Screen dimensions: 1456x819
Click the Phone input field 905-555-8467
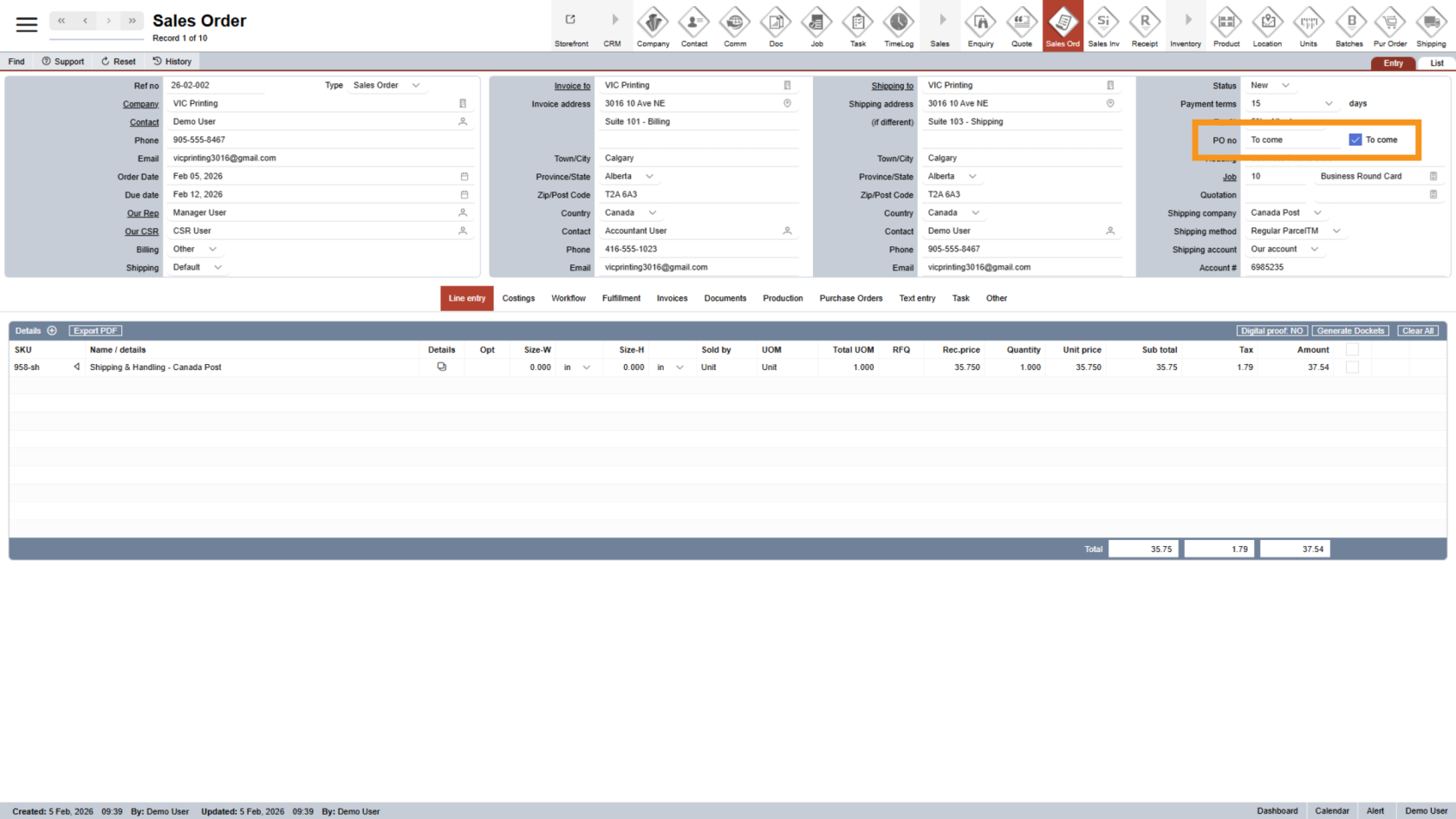tap(312, 140)
